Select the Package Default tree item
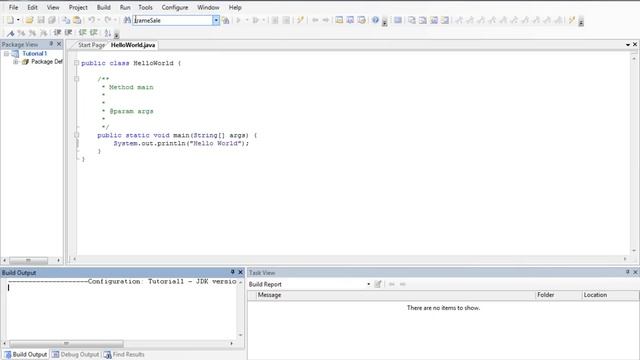Image resolution: width=640 pixels, height=360 pixels. click(47, 62)
